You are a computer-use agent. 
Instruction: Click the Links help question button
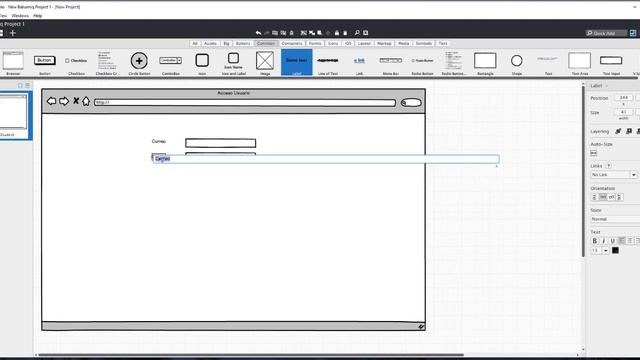pos(609,166)
